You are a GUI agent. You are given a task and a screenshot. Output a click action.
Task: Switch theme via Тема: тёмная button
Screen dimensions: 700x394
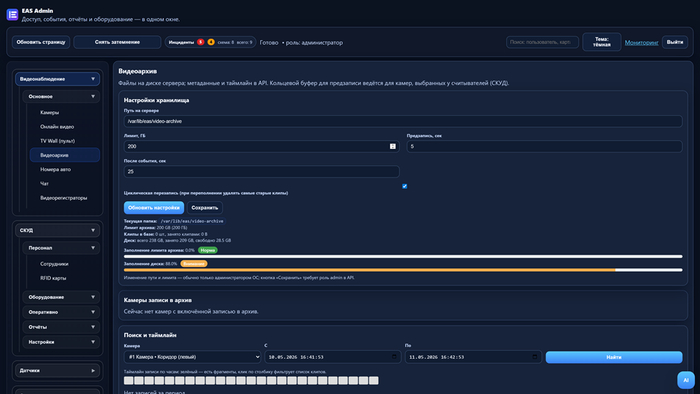click(x=601, y=42)
